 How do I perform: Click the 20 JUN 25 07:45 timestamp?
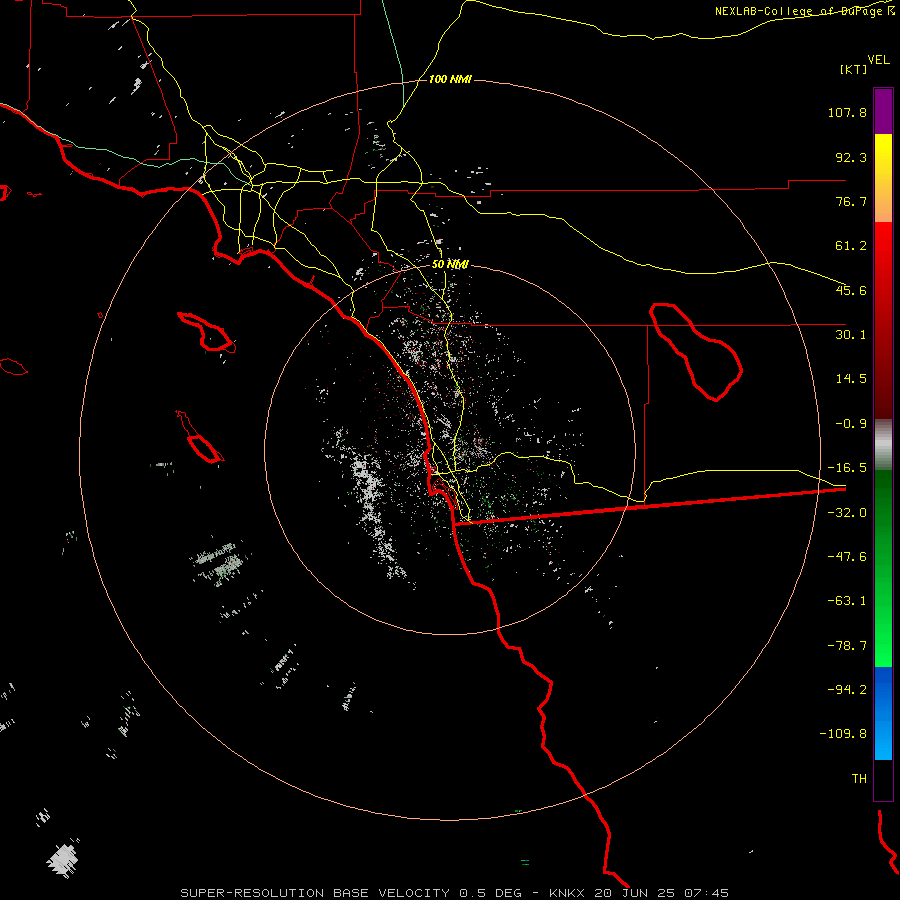click(660, 893)
